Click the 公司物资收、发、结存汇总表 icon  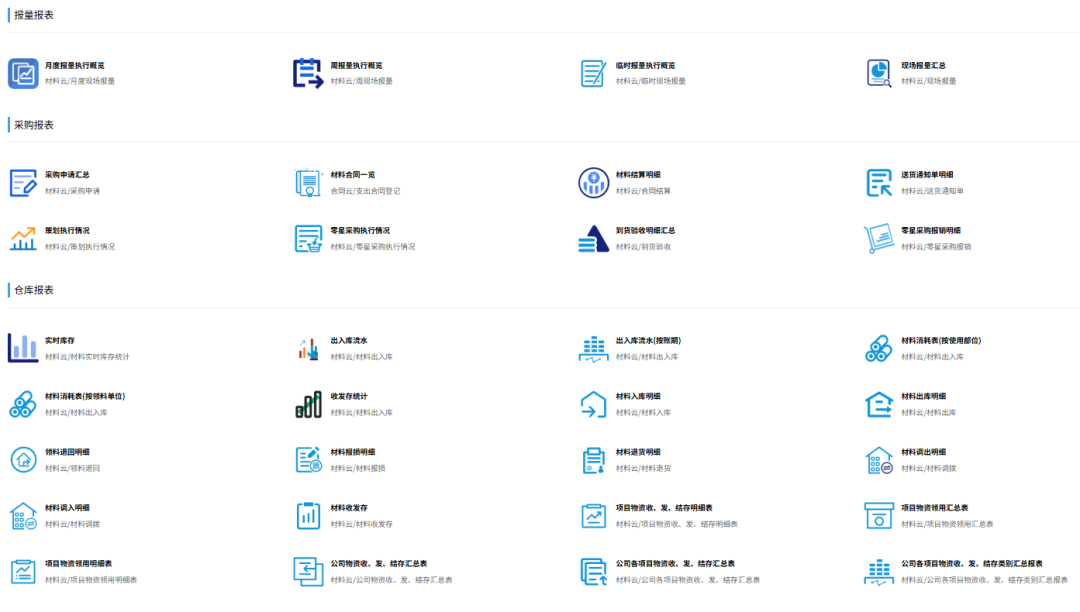[308, 572]
